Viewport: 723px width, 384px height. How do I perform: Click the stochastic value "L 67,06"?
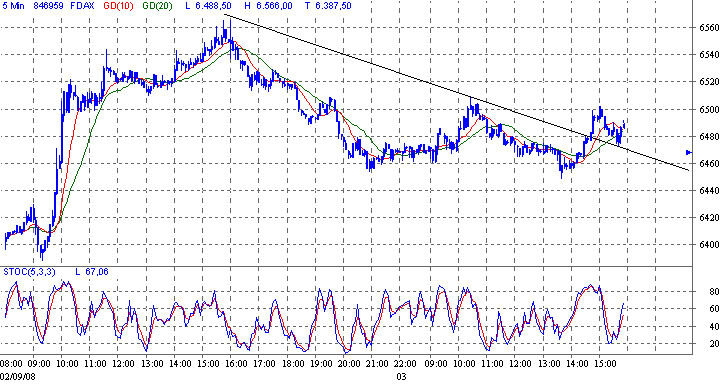coord(92,272)
